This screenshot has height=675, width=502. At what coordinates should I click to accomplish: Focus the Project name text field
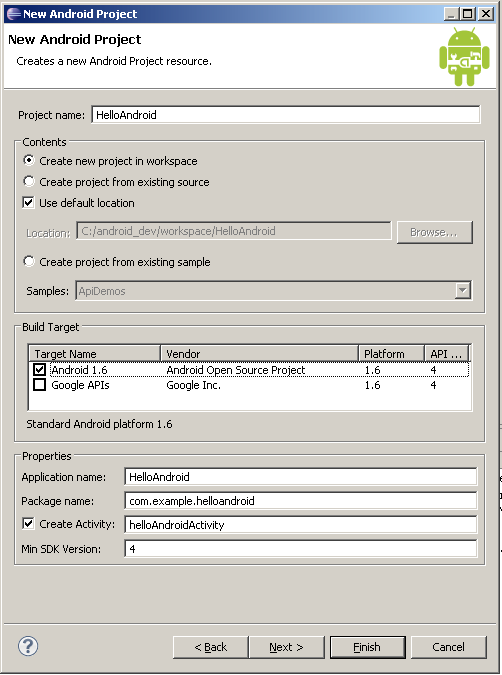tap(286, 115)
